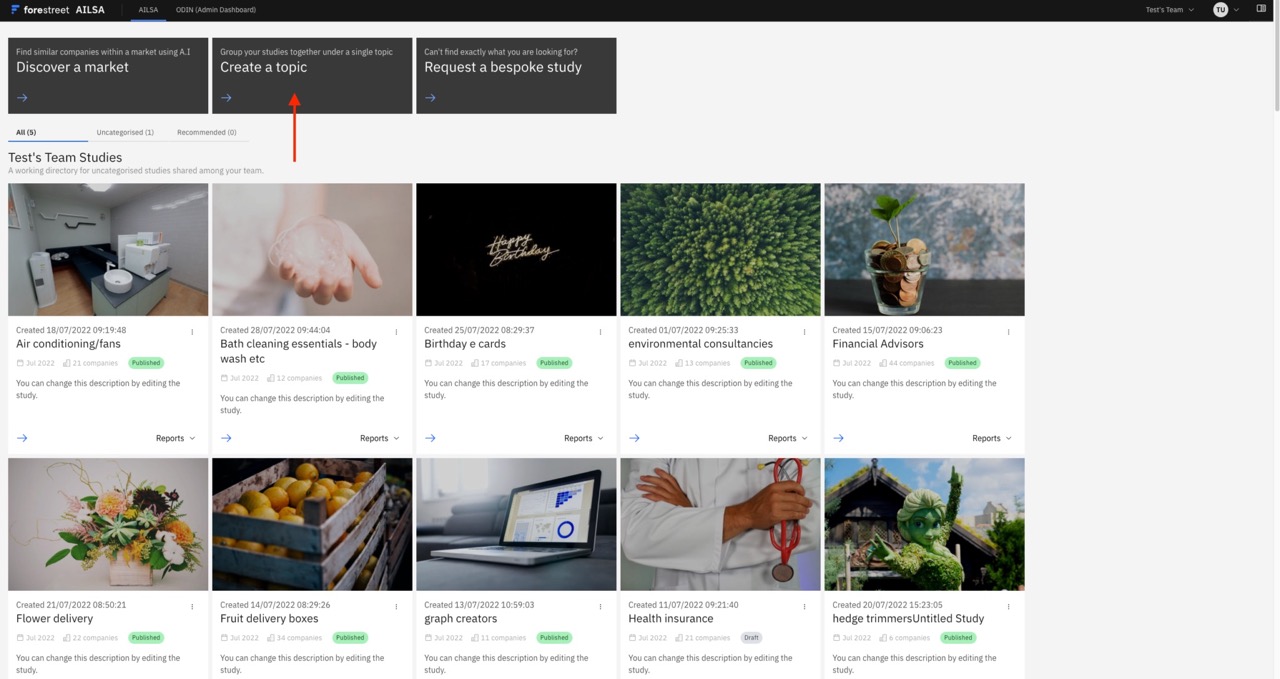The width and height of the screenshot is (1280, 679).
Task: Open the Air conditioning/fans study title
Action: pyautogui.click(x=68, y=344)
